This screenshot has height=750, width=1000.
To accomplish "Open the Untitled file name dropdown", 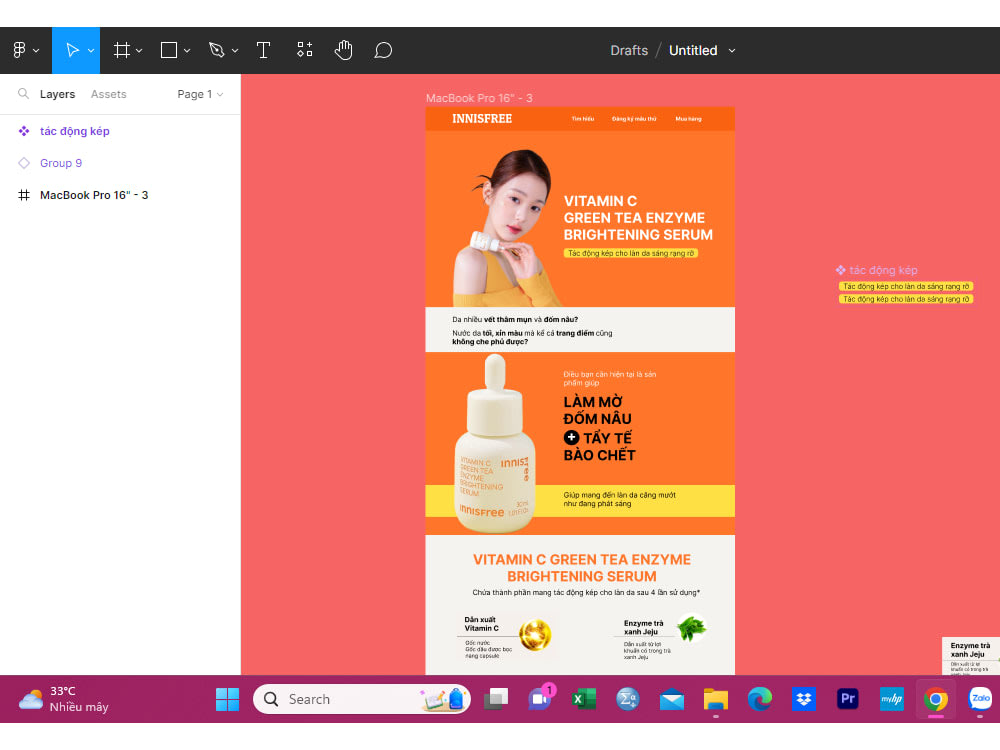I will (731, 50).
